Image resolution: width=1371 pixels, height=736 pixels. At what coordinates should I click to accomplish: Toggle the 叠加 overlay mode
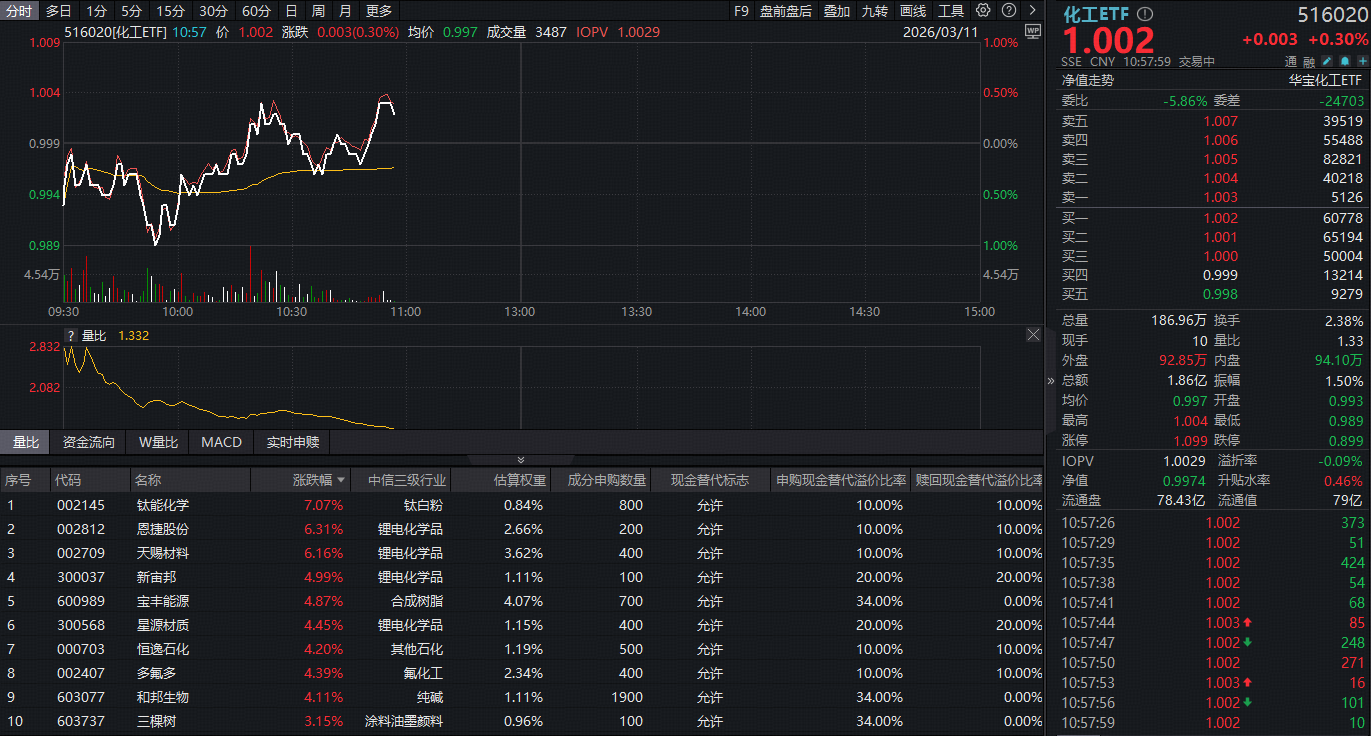840,10
